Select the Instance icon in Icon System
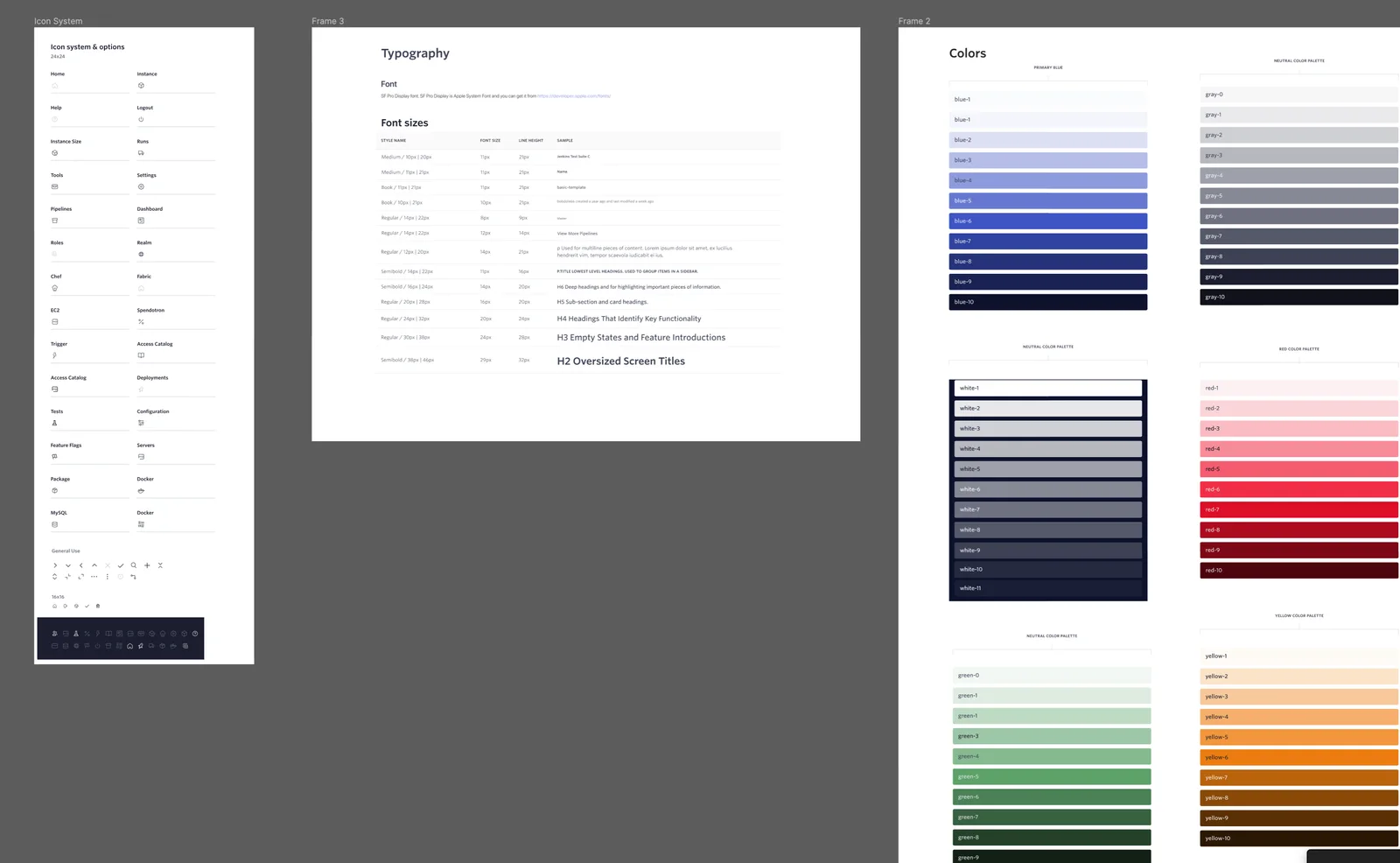The height and width of the screenshot is (863, 1400). [x=141, y=86]
